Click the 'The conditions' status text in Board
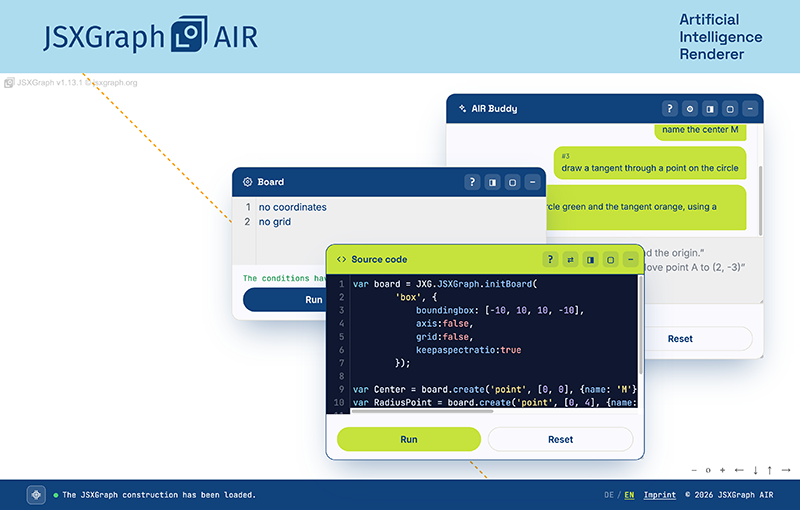The width and height of the screenshot is (800, 510). (x=284, y=278)
